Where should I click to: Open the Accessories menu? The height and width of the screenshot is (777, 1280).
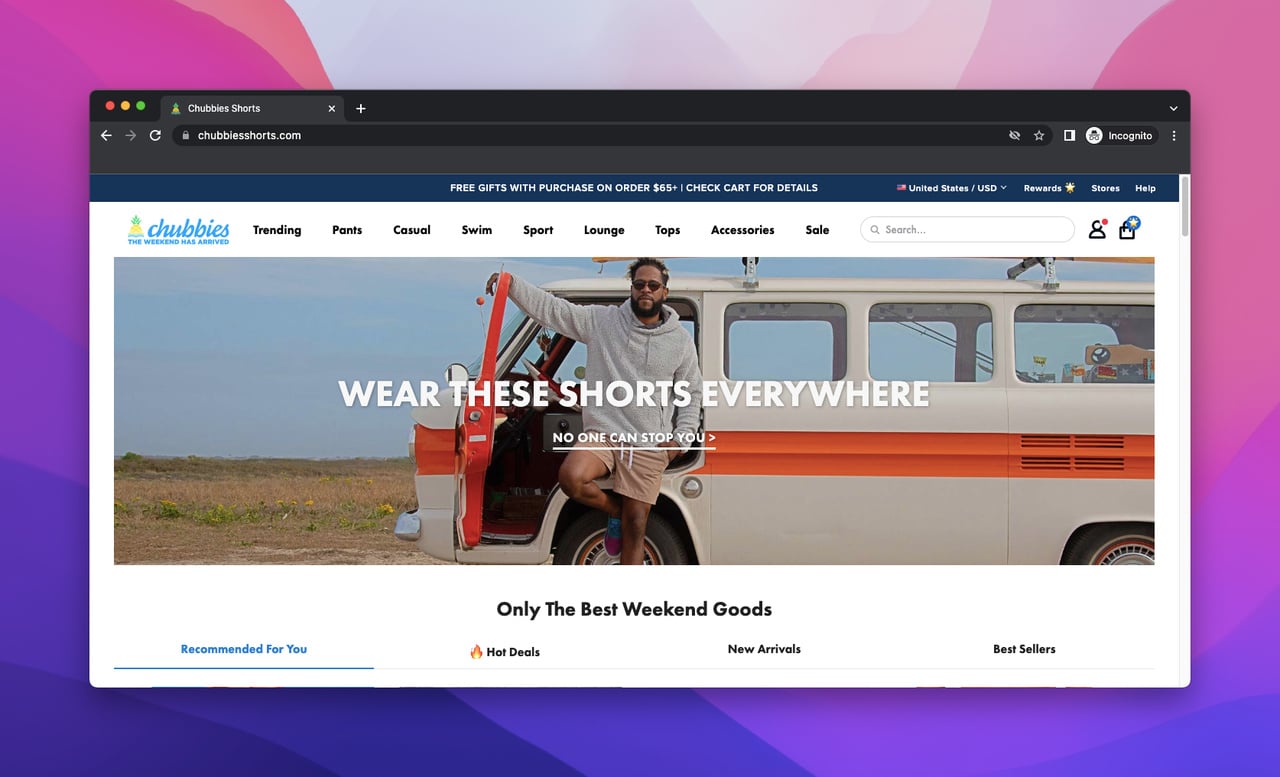coord(743,230)
